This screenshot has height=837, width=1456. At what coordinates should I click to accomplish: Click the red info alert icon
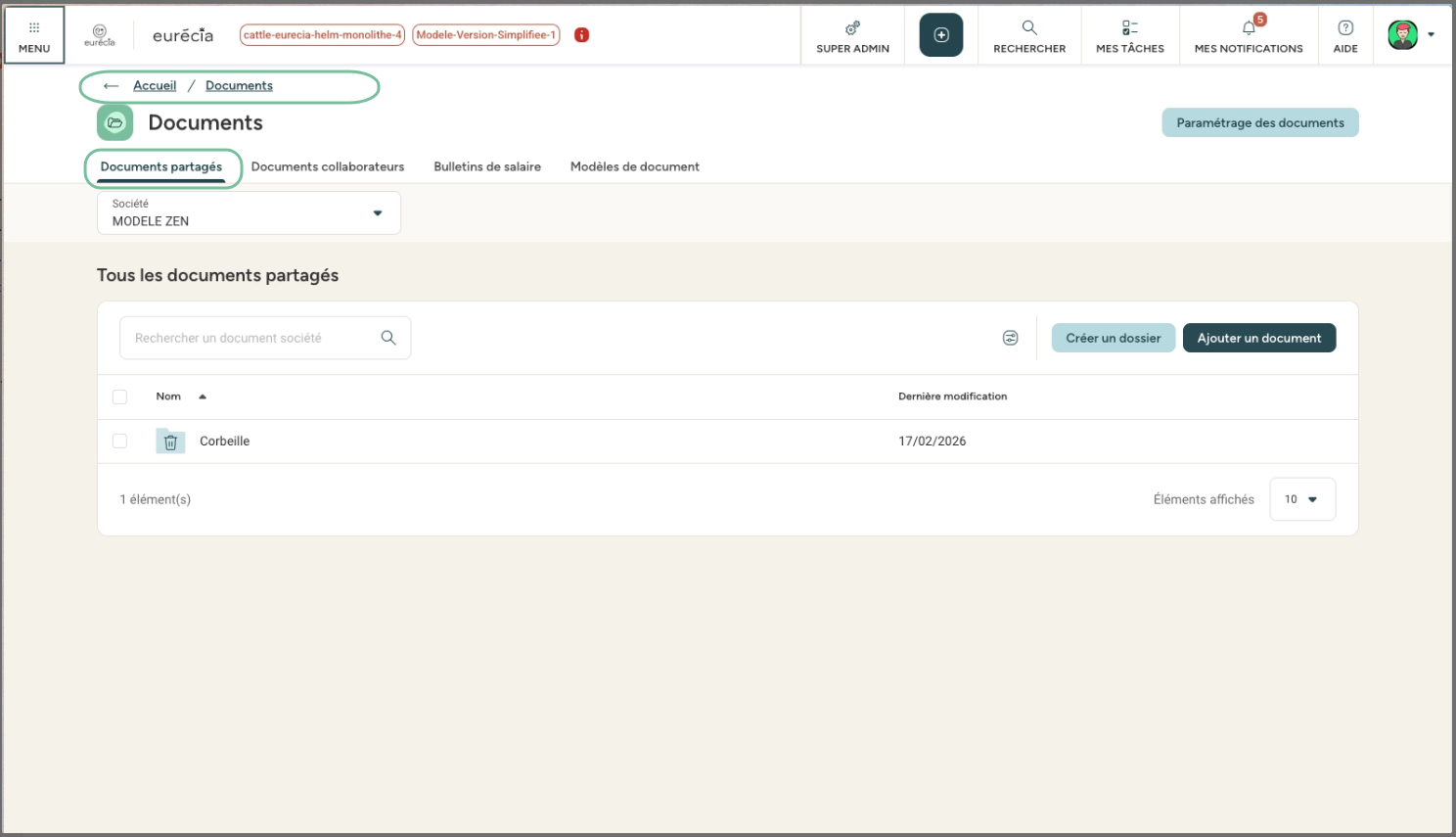coord(581,35)
